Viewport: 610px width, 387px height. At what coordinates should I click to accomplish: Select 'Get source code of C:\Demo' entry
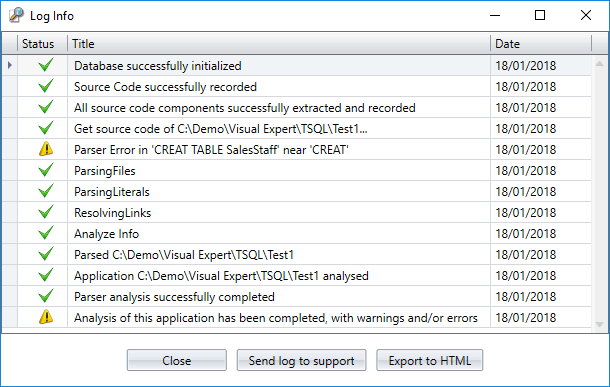[221, 129]
